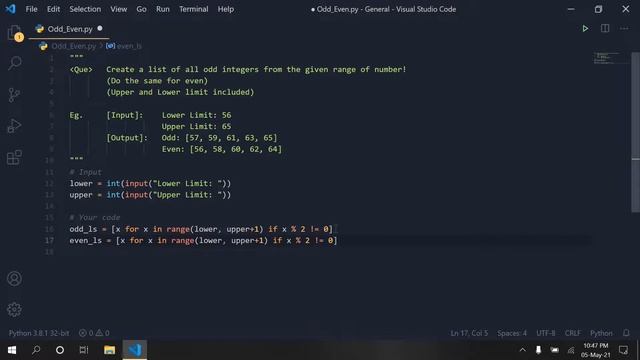The width and height of the screenshot is (640, 360).
Task: Open Windows taskbar search
Action: point(36,350)
